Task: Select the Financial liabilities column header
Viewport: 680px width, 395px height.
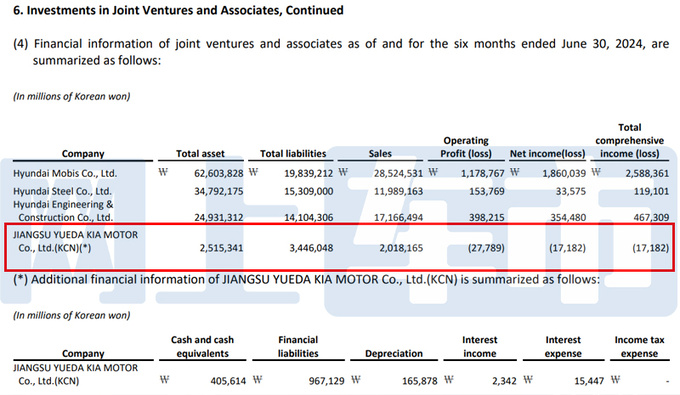Action: click(x=298, y=346)
